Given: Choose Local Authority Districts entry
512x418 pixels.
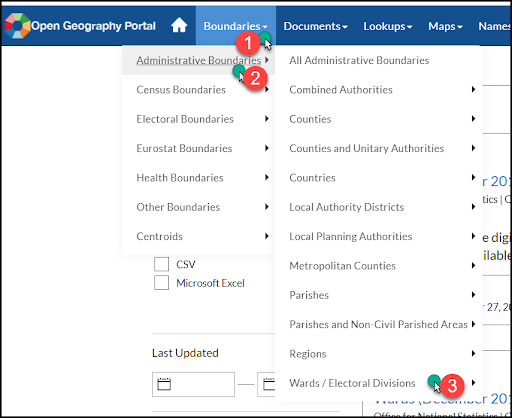Looking at the screenshot, I should pos(379,207).
